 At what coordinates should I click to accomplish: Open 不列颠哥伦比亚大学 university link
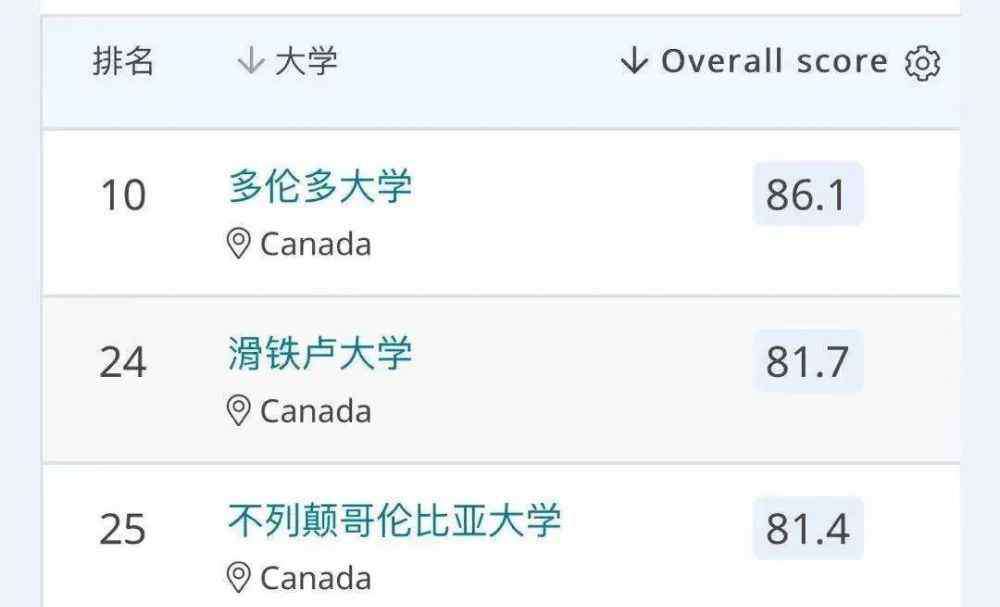pos(395,520)
